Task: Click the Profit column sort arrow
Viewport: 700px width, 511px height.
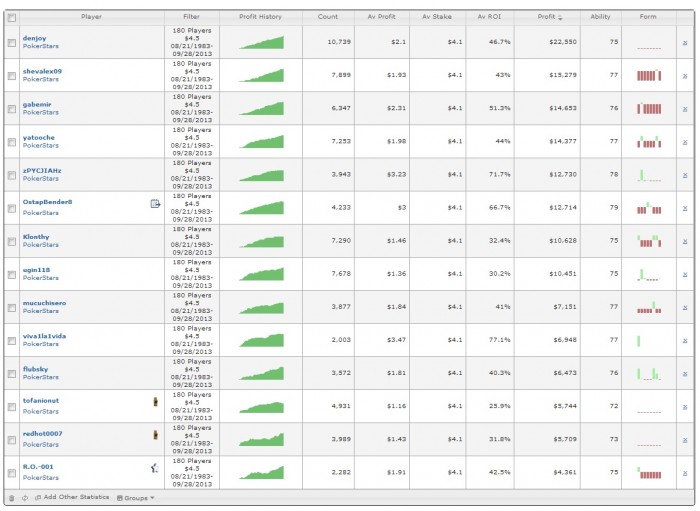Action: point(560,17)
